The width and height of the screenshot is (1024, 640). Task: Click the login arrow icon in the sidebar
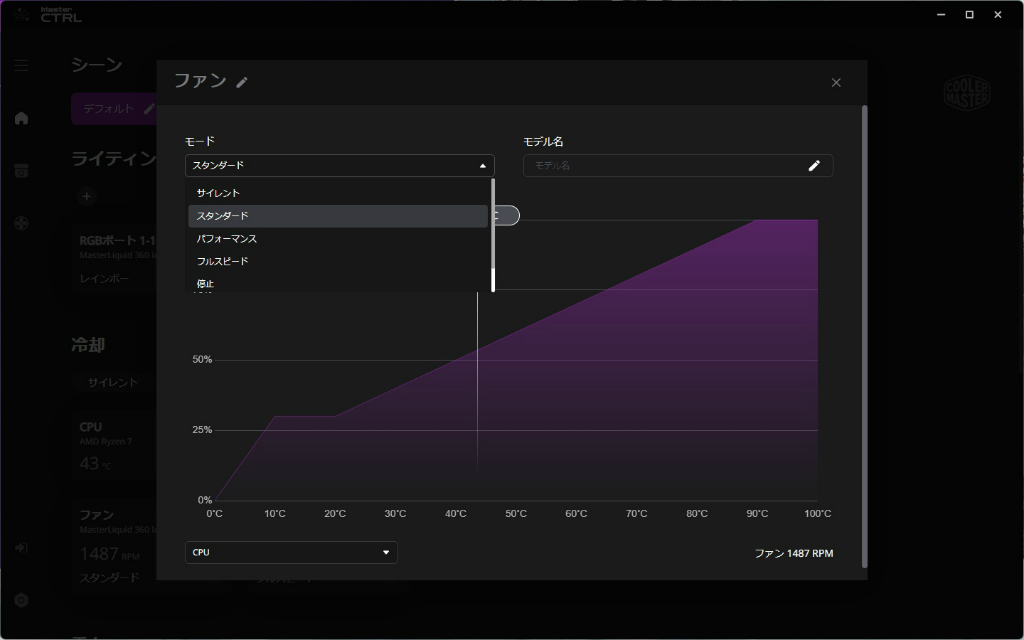click(x=22, y=547)
